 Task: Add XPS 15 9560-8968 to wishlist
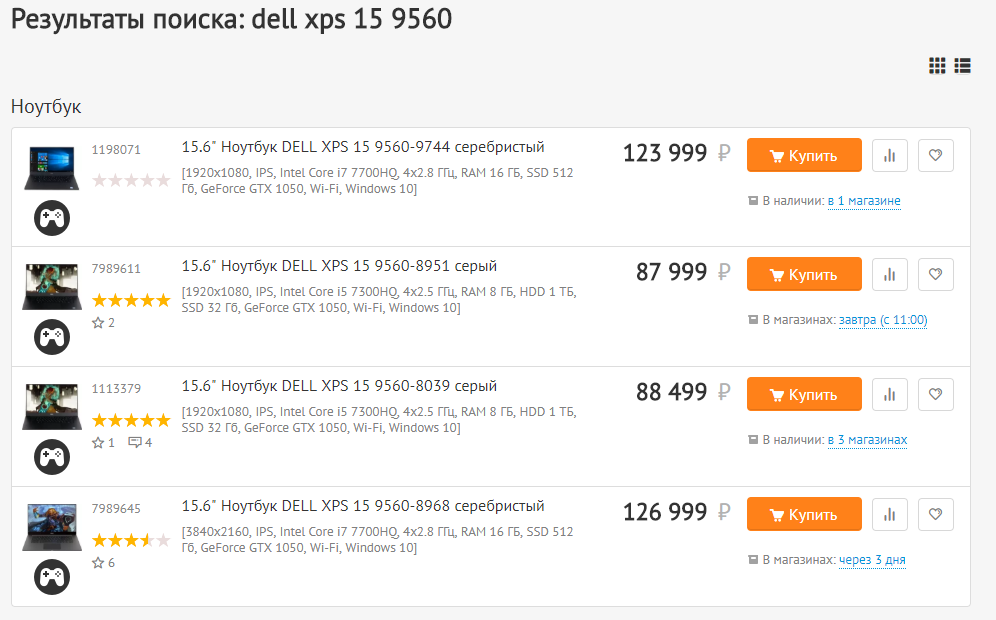pos(935,514)
